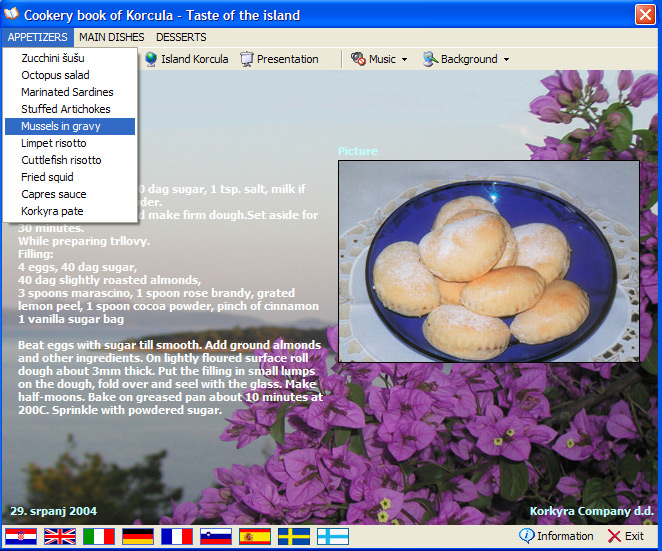Switch to Spanish via the Spain flag

255,537
